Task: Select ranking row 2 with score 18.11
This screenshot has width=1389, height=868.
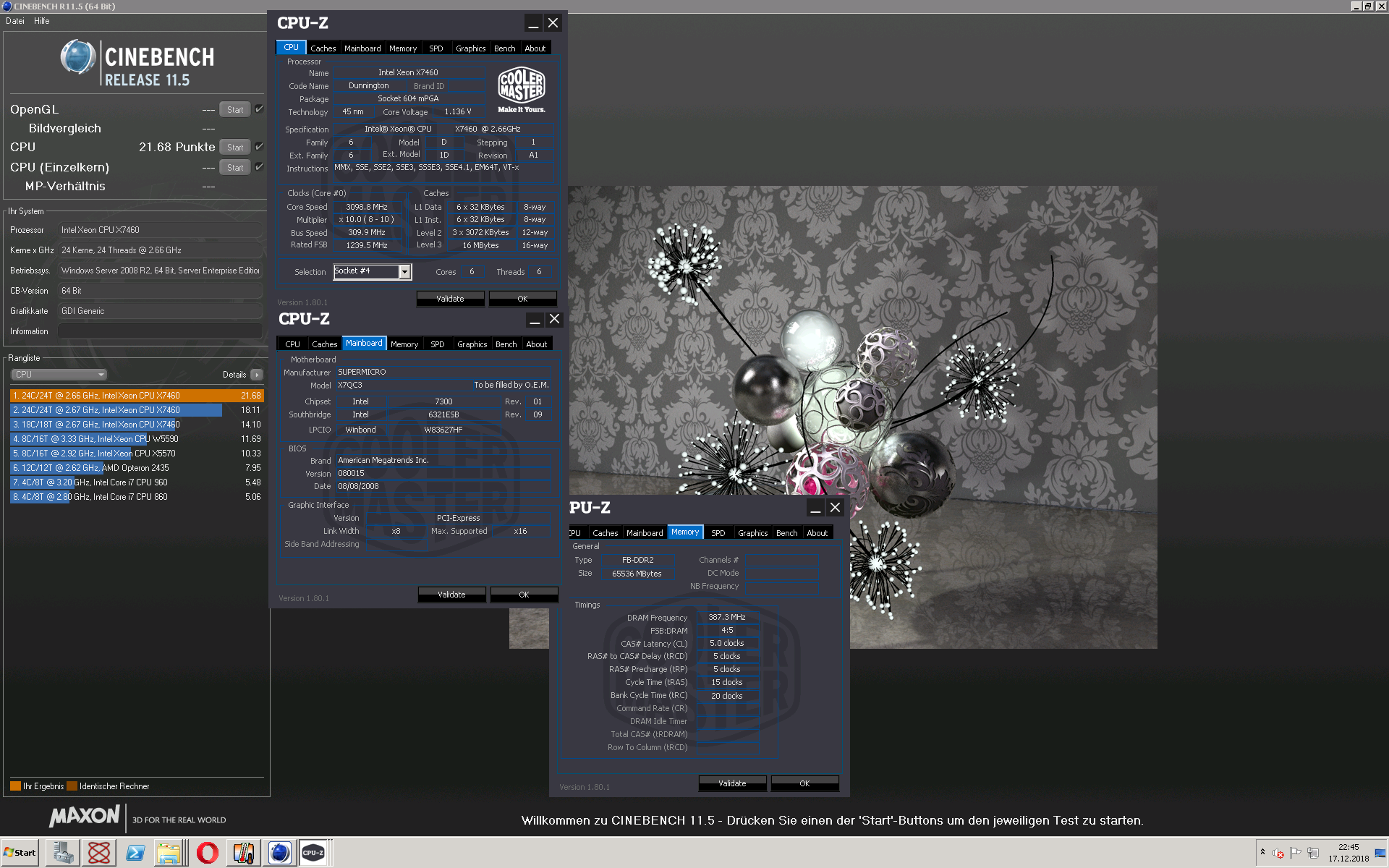Action: point(137,410)
